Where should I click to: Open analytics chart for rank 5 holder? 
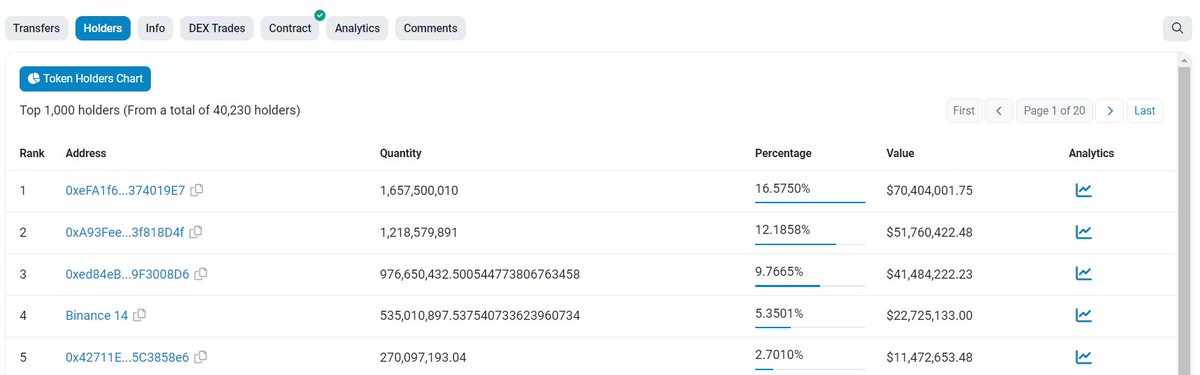pyautogui.click(x=1083, y=357)
